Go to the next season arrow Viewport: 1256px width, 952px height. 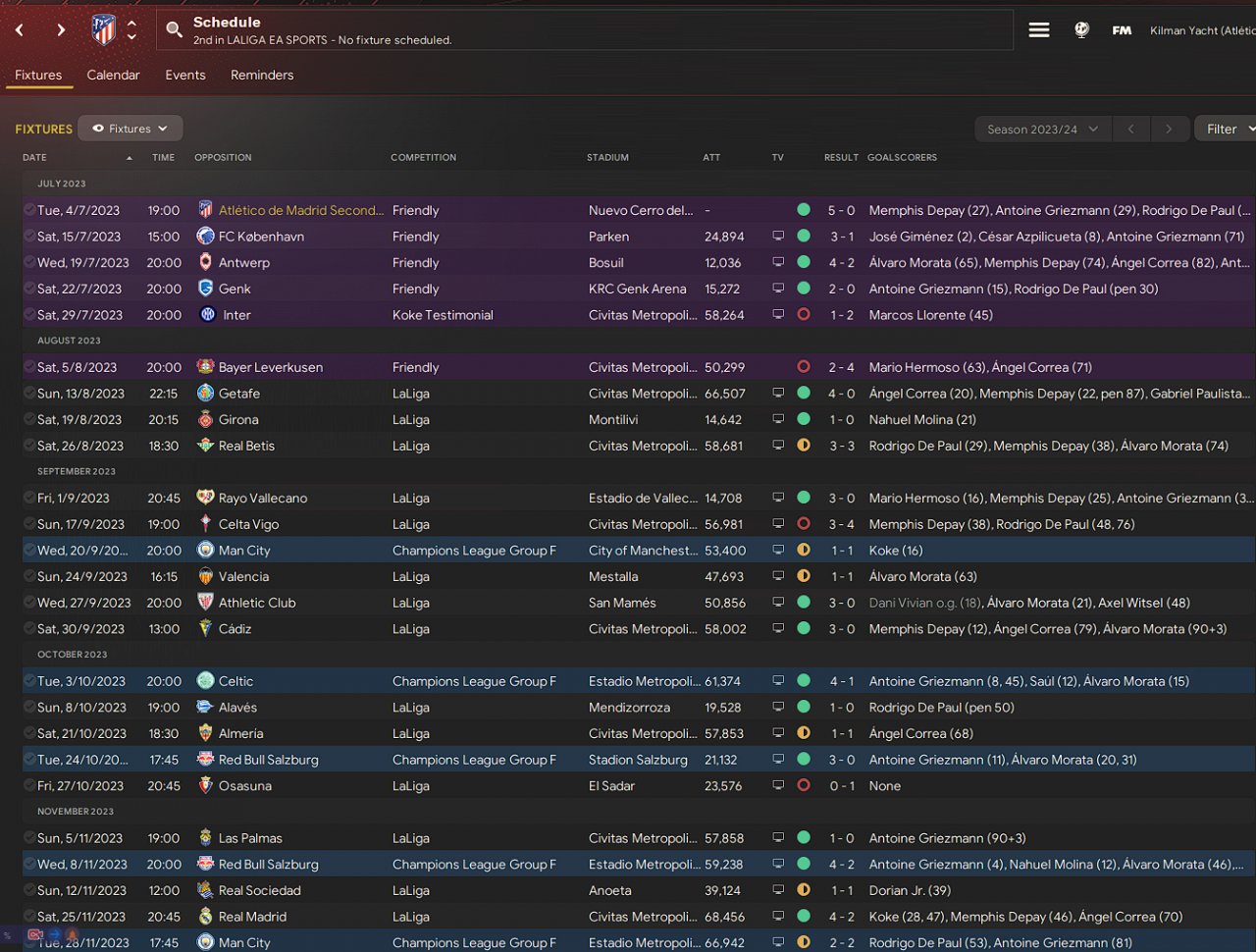(1168, 130)
